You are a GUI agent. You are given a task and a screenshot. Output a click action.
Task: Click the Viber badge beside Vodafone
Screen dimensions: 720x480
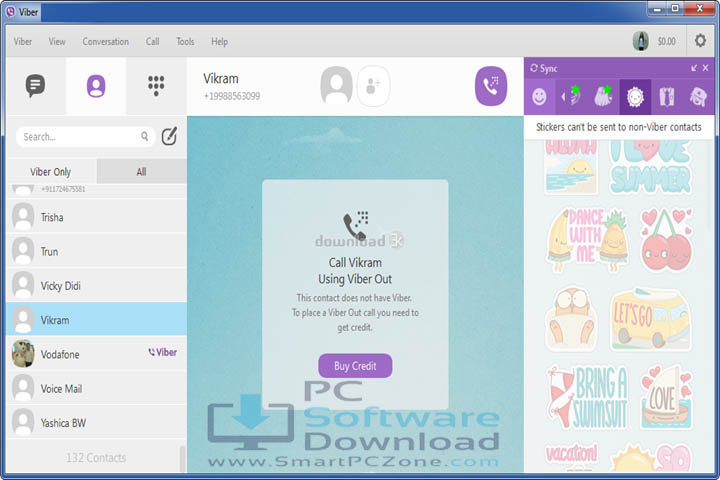click(x=163, y=352)
